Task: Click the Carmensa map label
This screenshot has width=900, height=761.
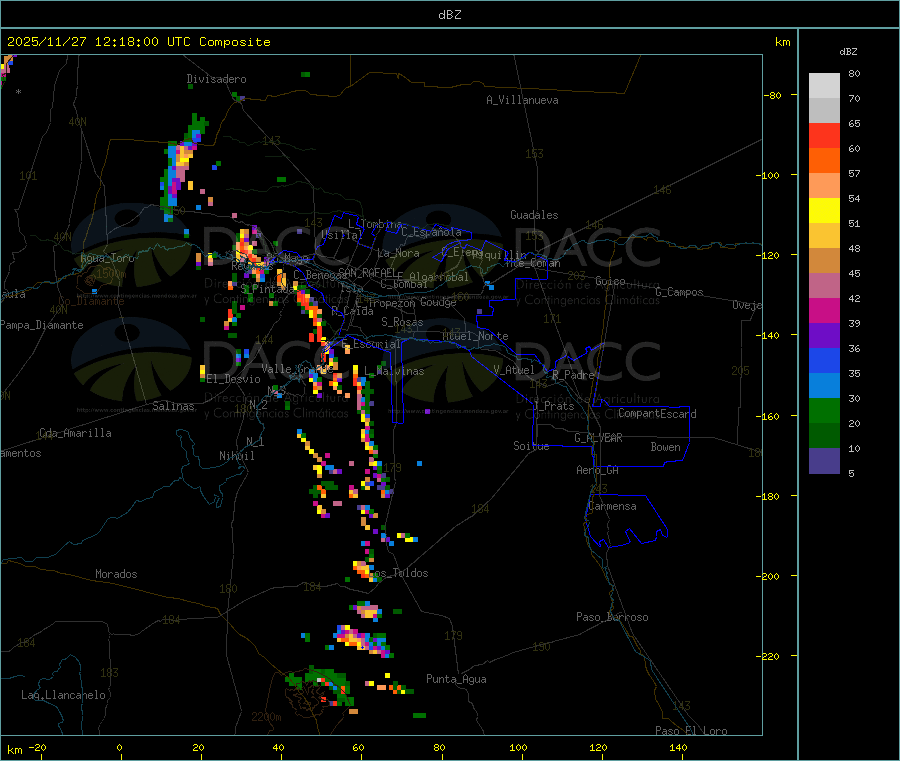Action: pos(612,506)
